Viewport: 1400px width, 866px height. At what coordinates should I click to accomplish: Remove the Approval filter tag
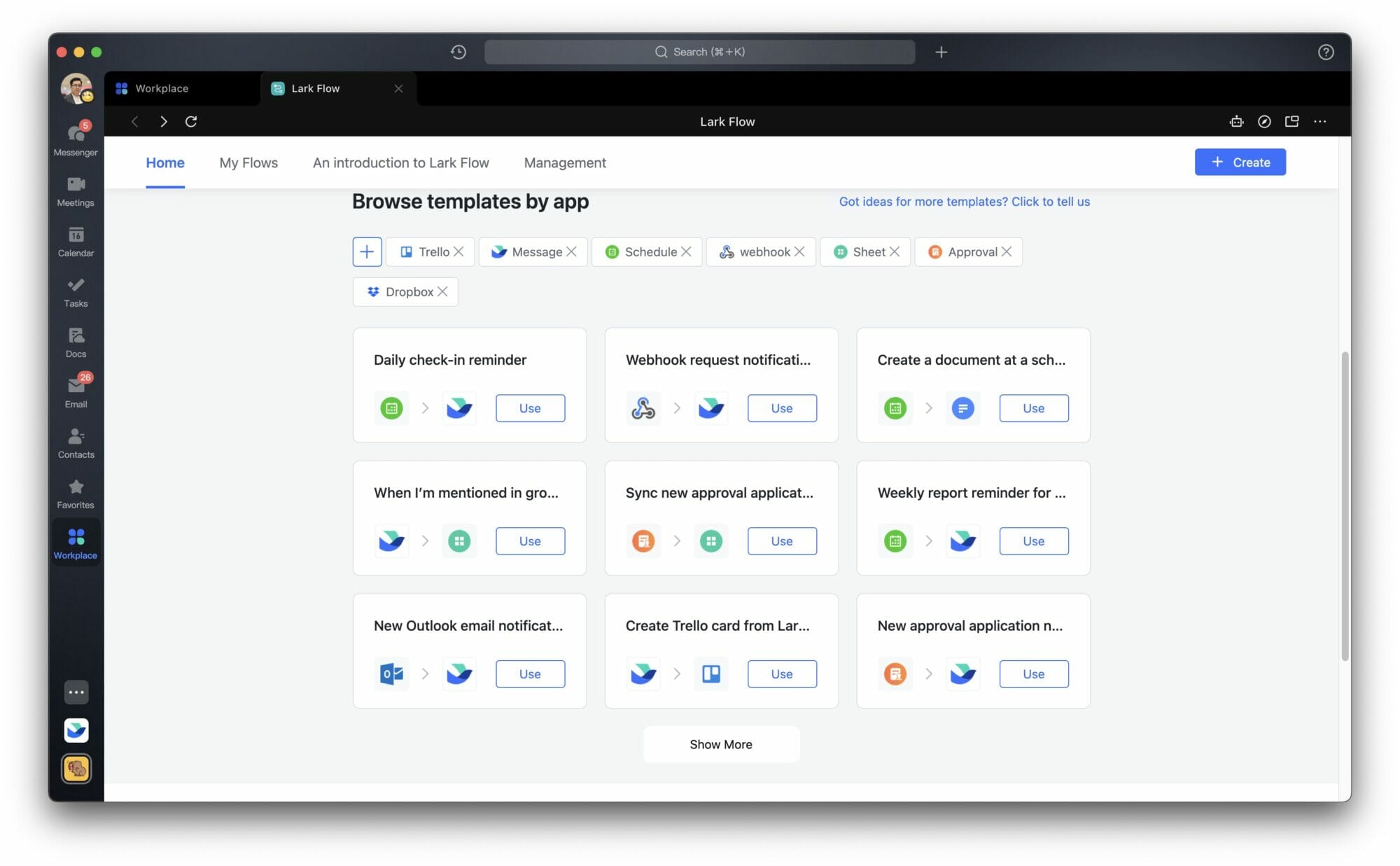click(1006, 251)
